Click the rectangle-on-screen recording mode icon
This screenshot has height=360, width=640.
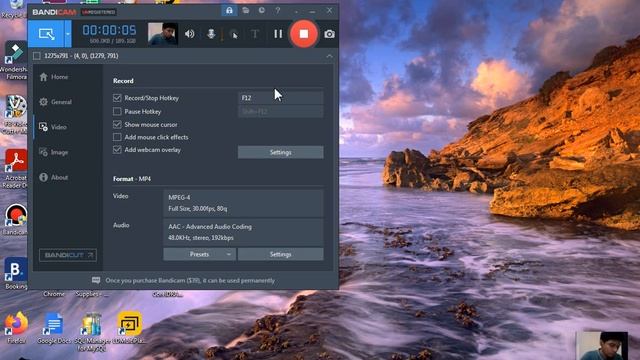pyautogui.click(x=46, y=34)
